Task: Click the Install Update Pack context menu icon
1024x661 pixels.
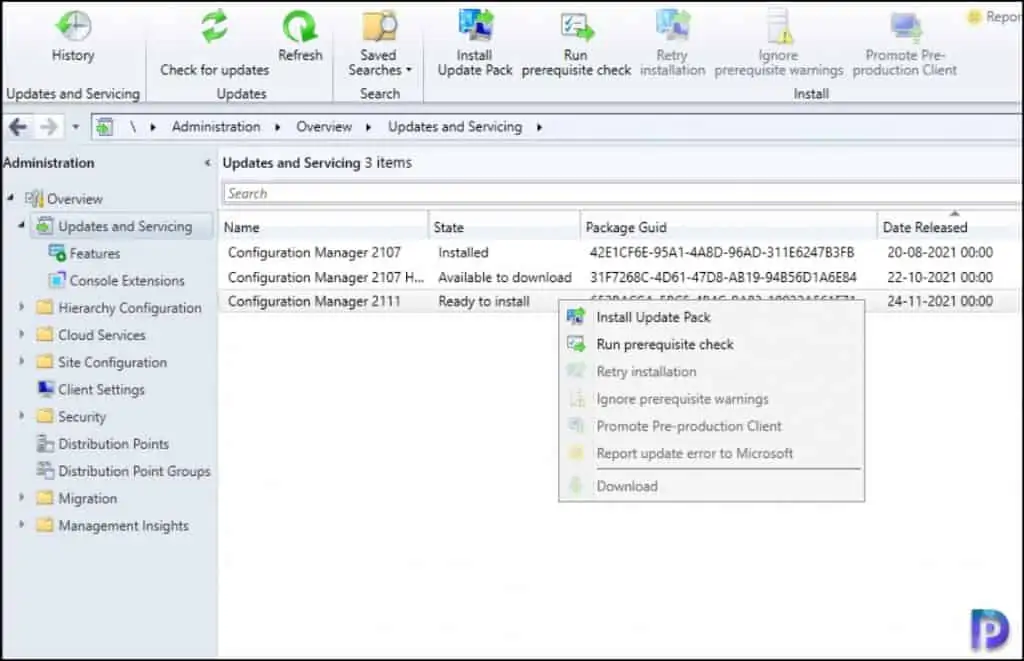Action: 576,317
